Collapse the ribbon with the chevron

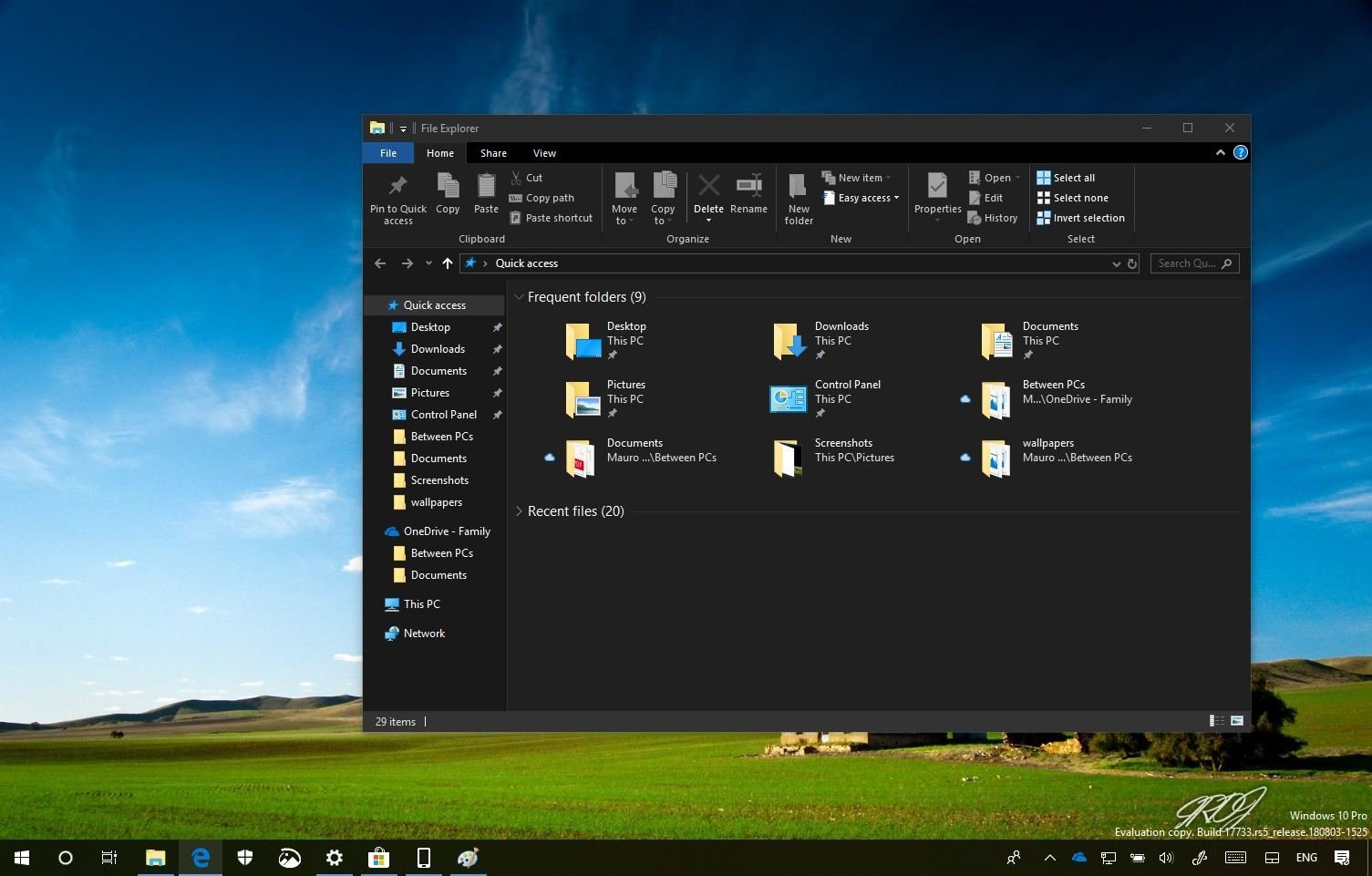pyautogui.click(x=1220, y=153)
